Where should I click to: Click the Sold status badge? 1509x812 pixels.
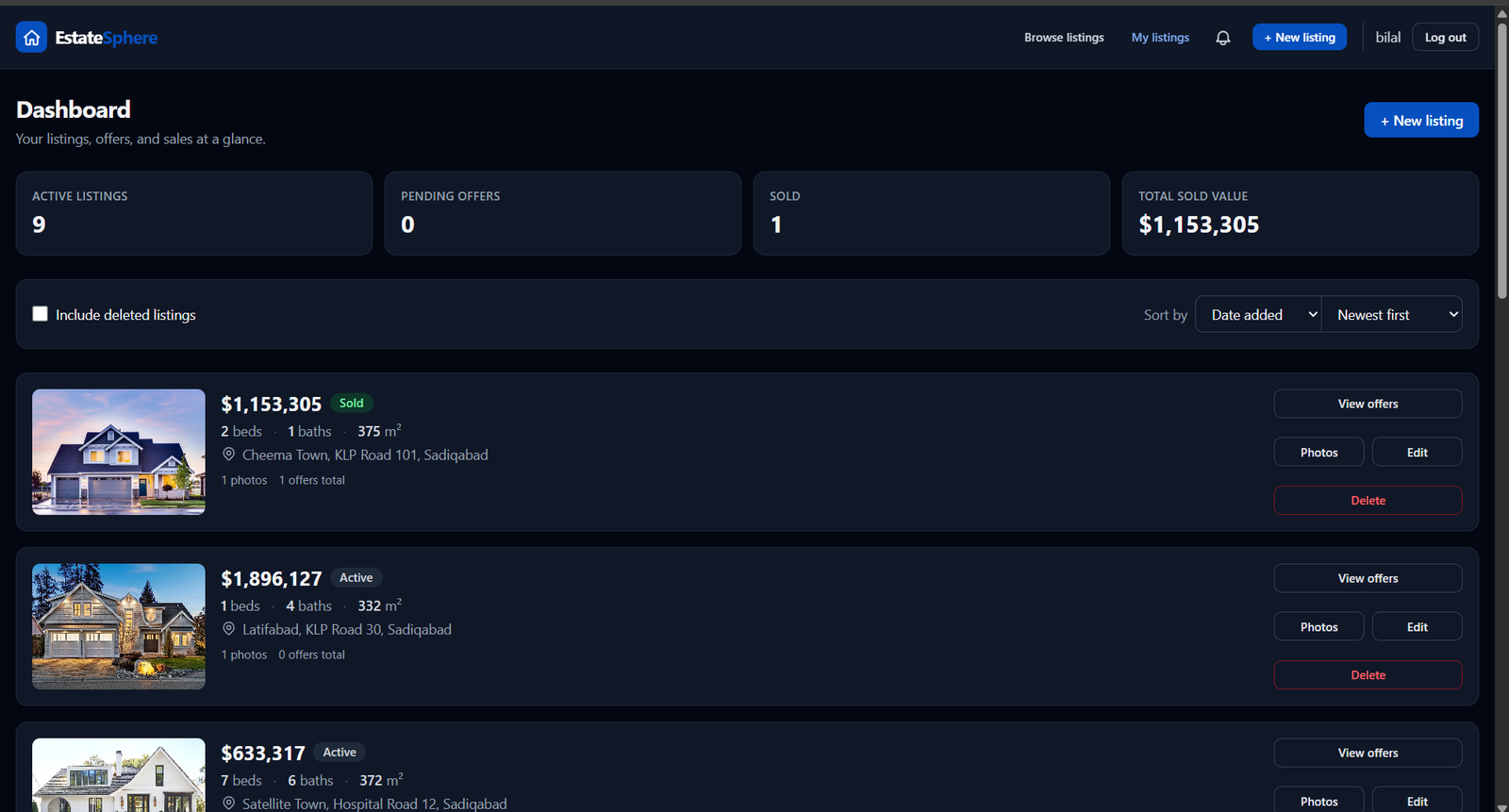pyautogui.click(x=352, y=403)
